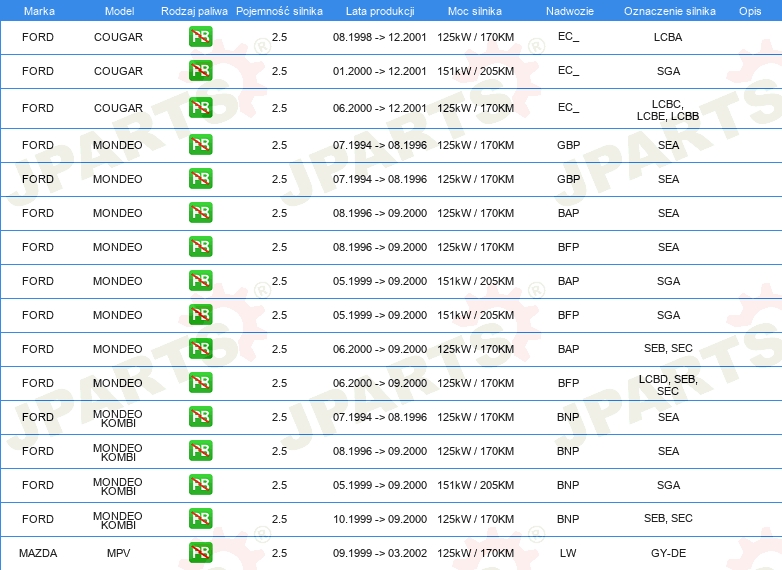
Task: Click the fuel icon in the COUGAR LCBC row
Action: [x=200, y=107]
